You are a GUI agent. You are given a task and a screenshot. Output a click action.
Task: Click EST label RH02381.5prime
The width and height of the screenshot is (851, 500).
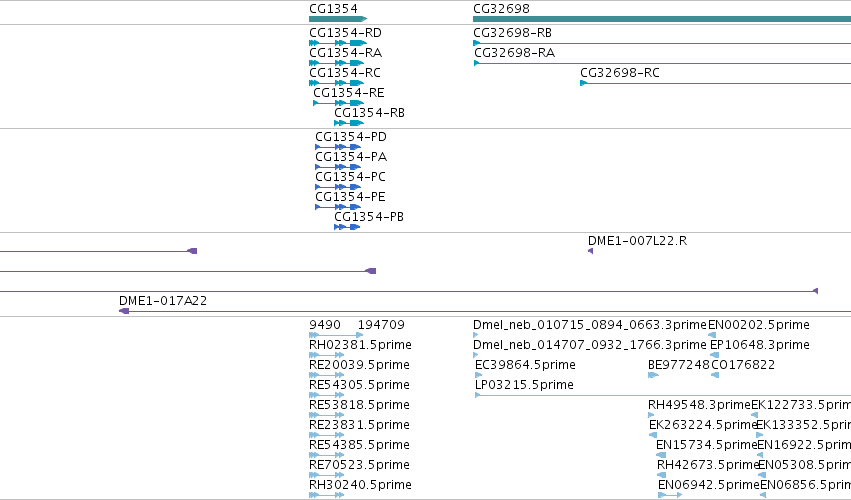[360, 345]
